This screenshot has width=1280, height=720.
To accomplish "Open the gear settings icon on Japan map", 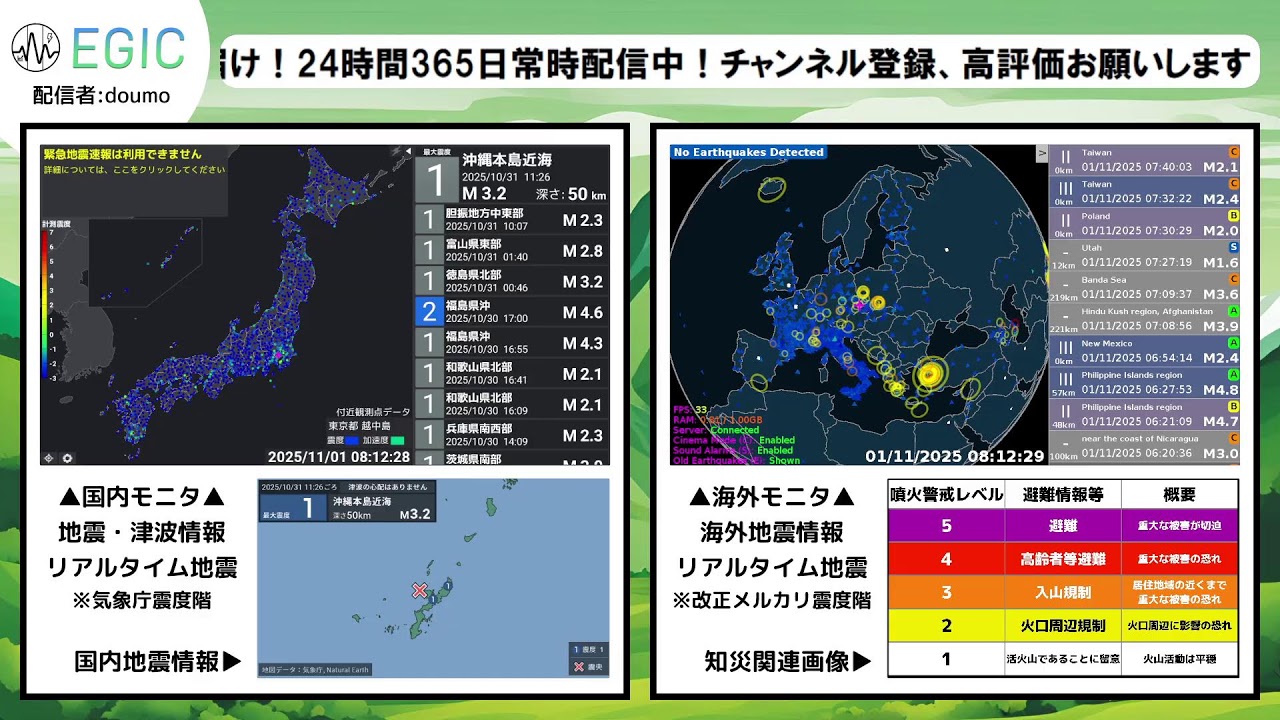I will [x=67, y=458].
